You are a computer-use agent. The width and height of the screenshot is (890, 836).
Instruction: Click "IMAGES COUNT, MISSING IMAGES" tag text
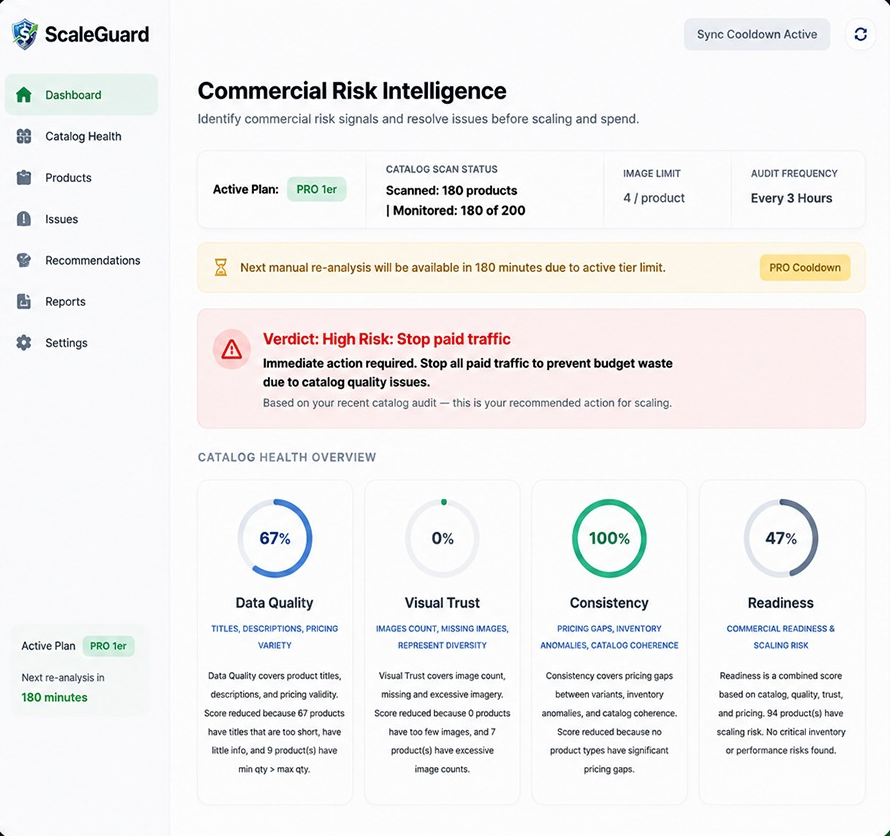(442, 629)
